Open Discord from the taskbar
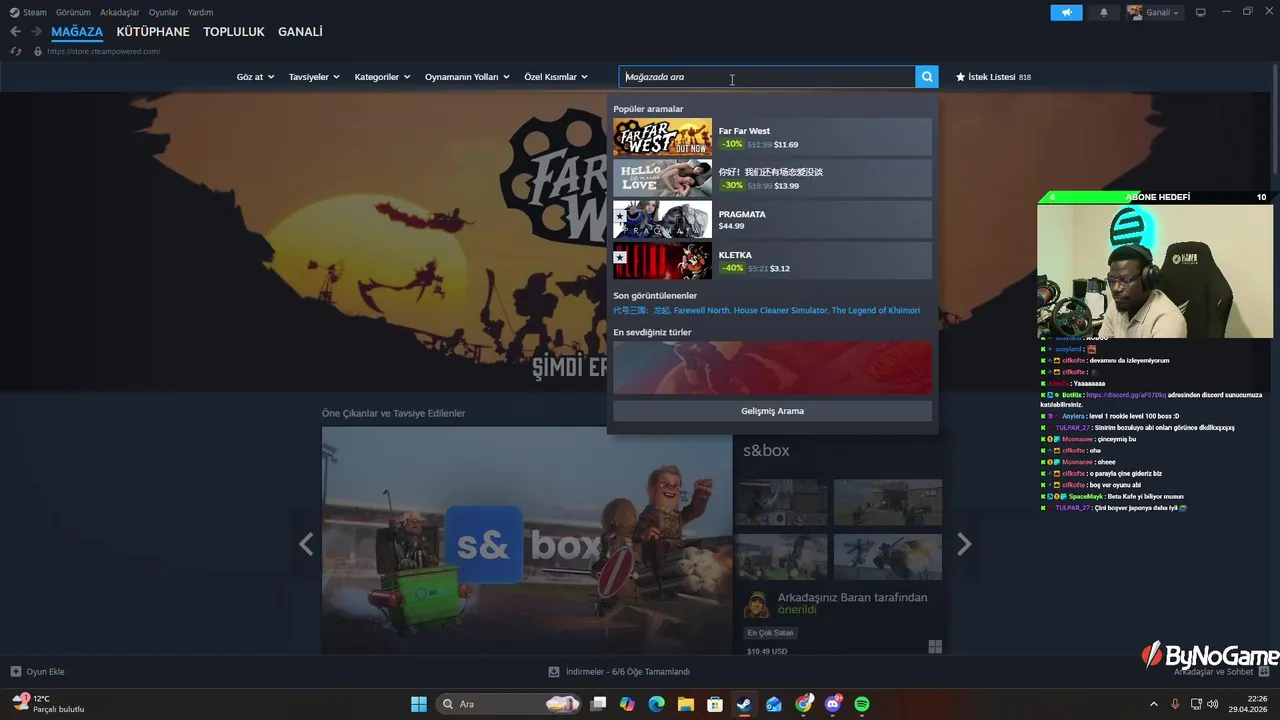This screenshot has height=720, width=1280. 833,704
